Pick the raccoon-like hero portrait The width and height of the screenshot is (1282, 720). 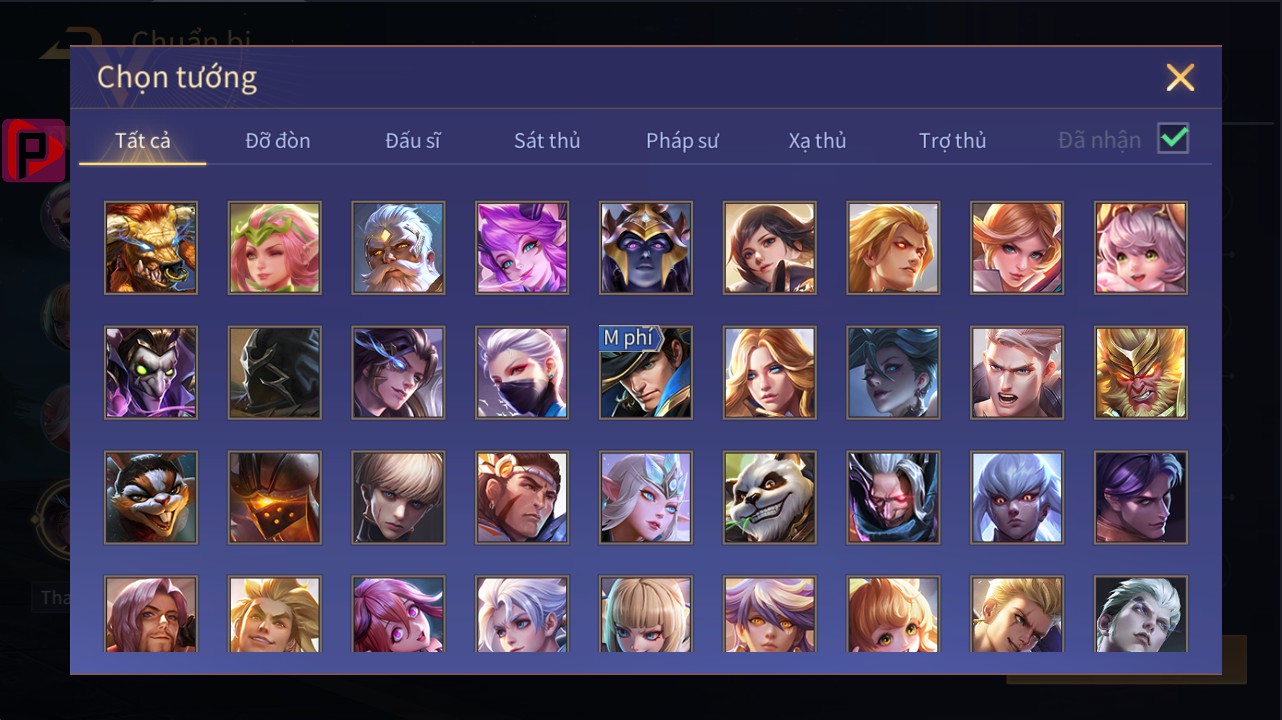pos(151,497)
